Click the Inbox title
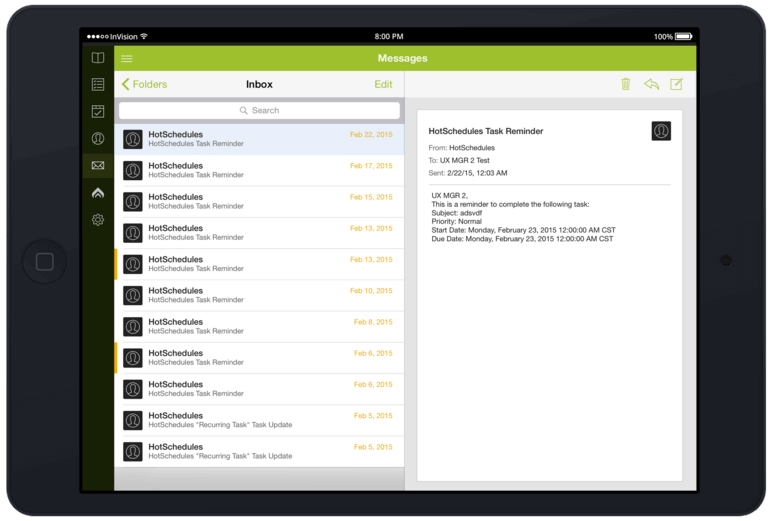Image resolution: width=770 pixels, height=521 pixels. tap(259, 84)
